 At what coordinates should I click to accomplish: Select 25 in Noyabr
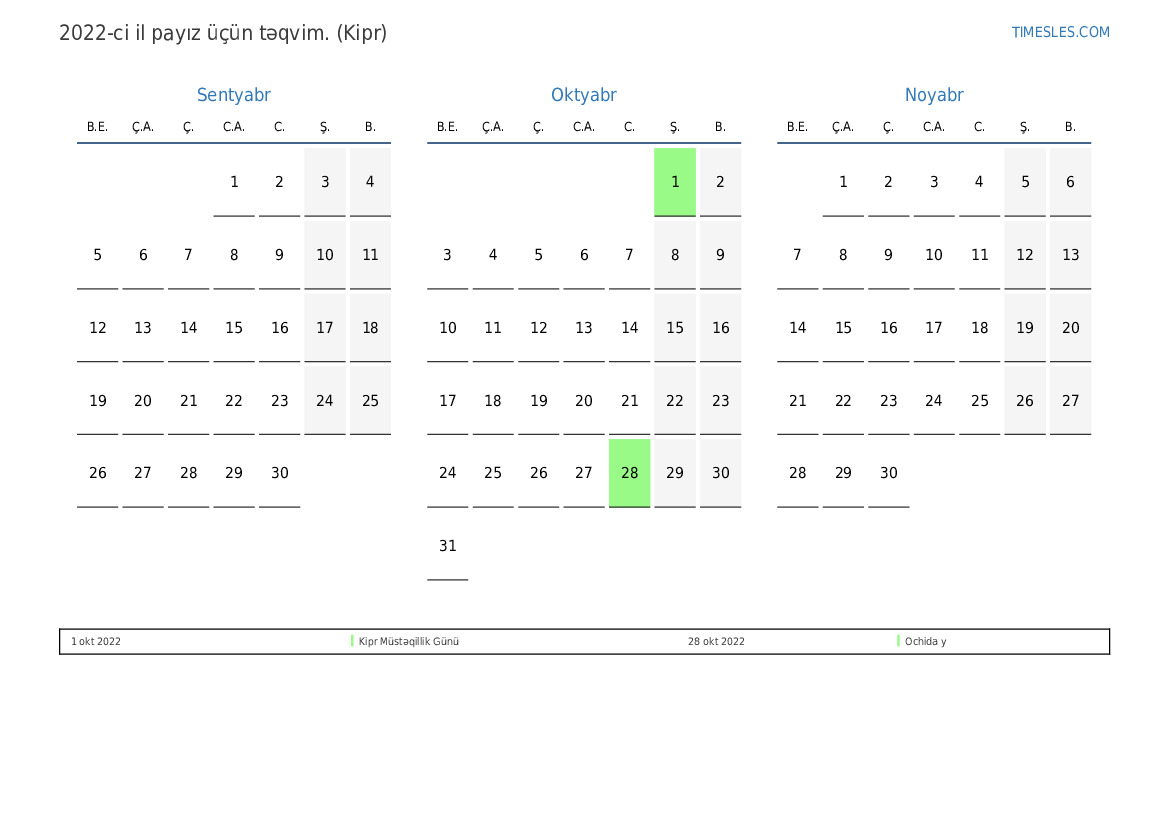tap(979, 400)
